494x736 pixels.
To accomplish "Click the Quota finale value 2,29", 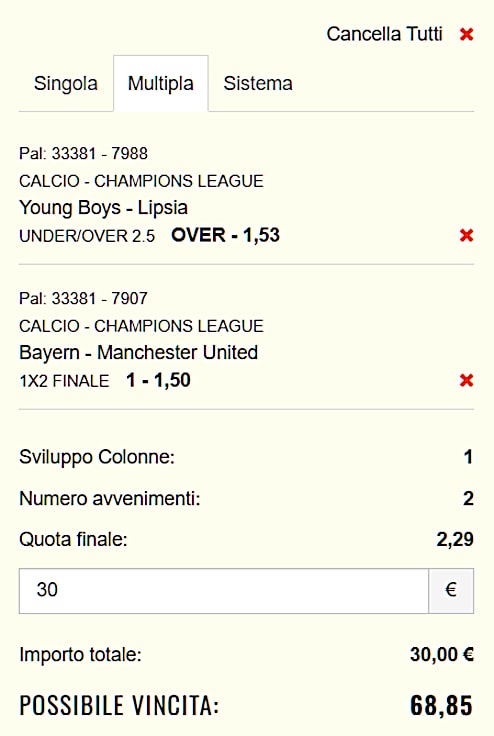I will point(455,539).
